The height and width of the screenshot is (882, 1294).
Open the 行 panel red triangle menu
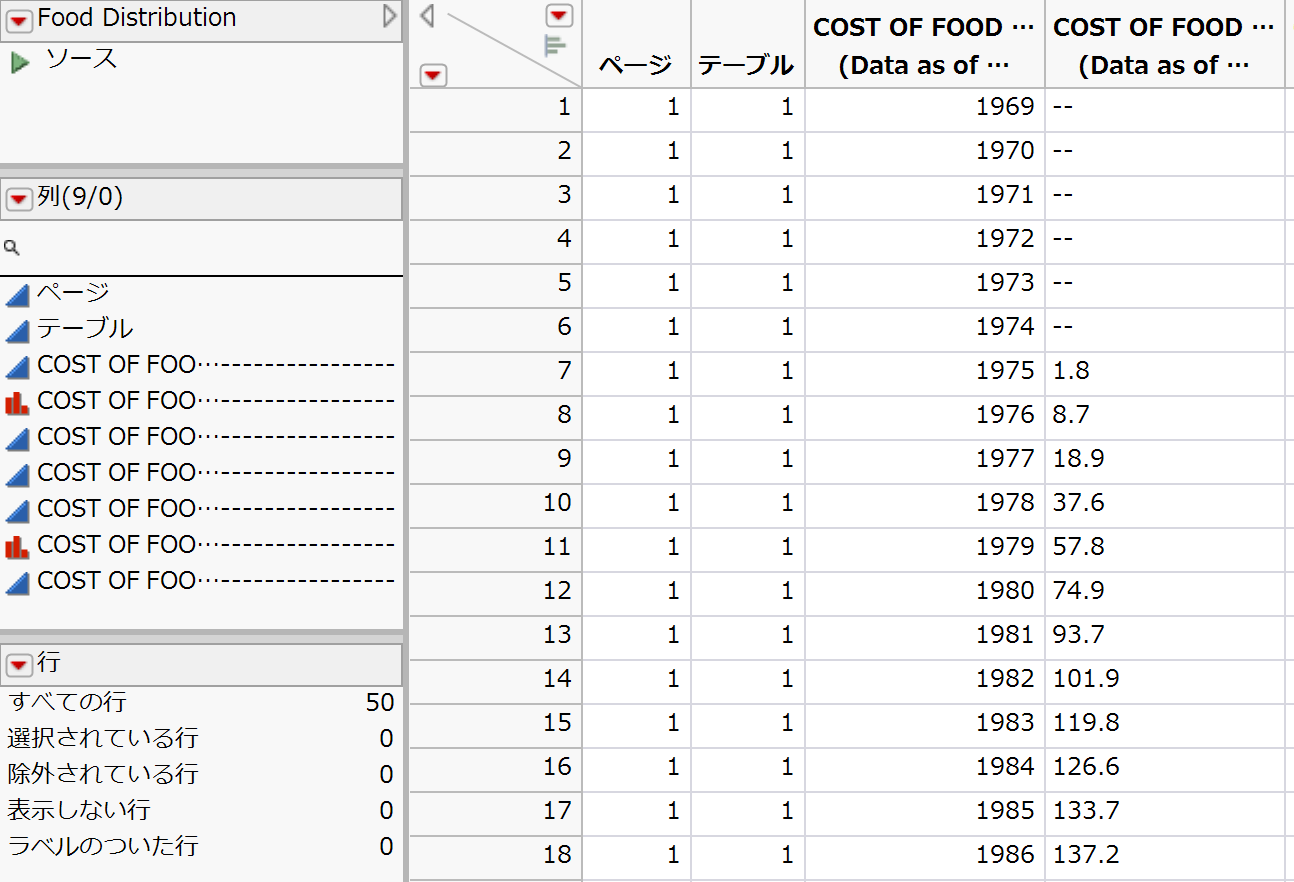pyautogui.click(x=18, y=664)
